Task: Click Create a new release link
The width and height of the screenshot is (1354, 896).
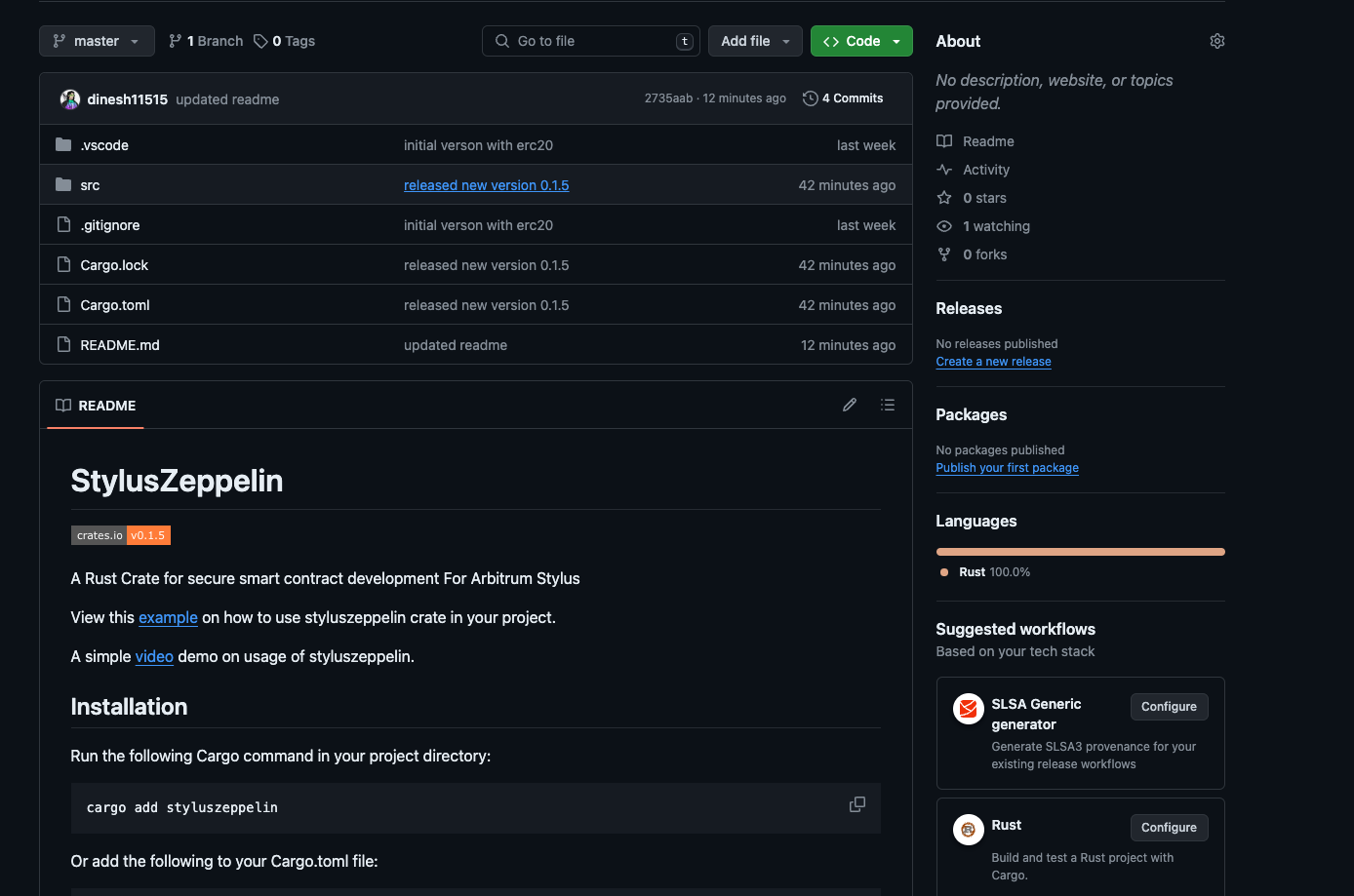Action: pyautogui.click(x=993, y=362)
